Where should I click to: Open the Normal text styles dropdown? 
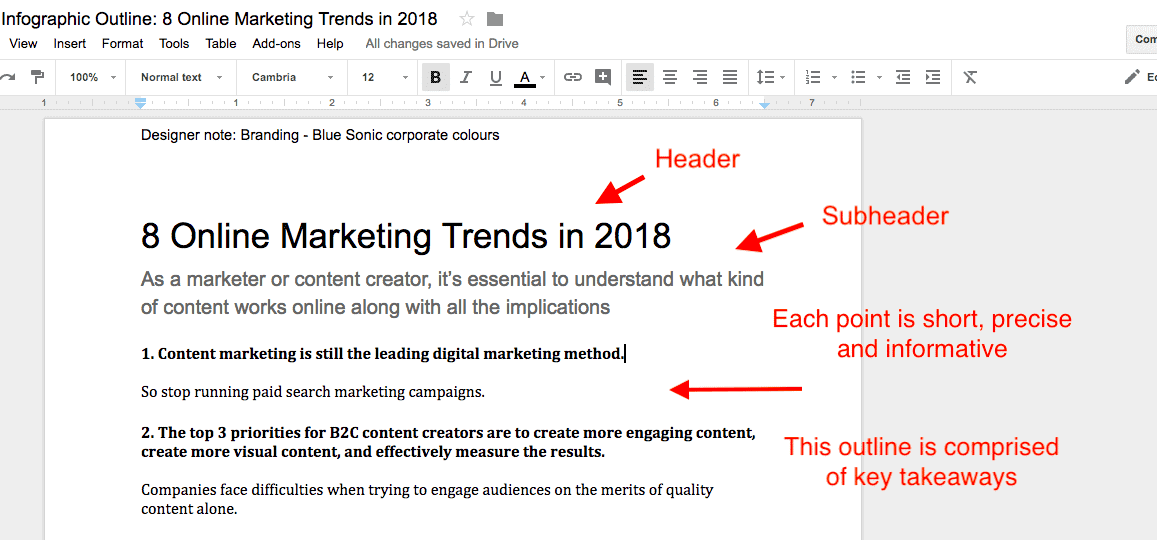pyautogui.click(x=181, y=77)
